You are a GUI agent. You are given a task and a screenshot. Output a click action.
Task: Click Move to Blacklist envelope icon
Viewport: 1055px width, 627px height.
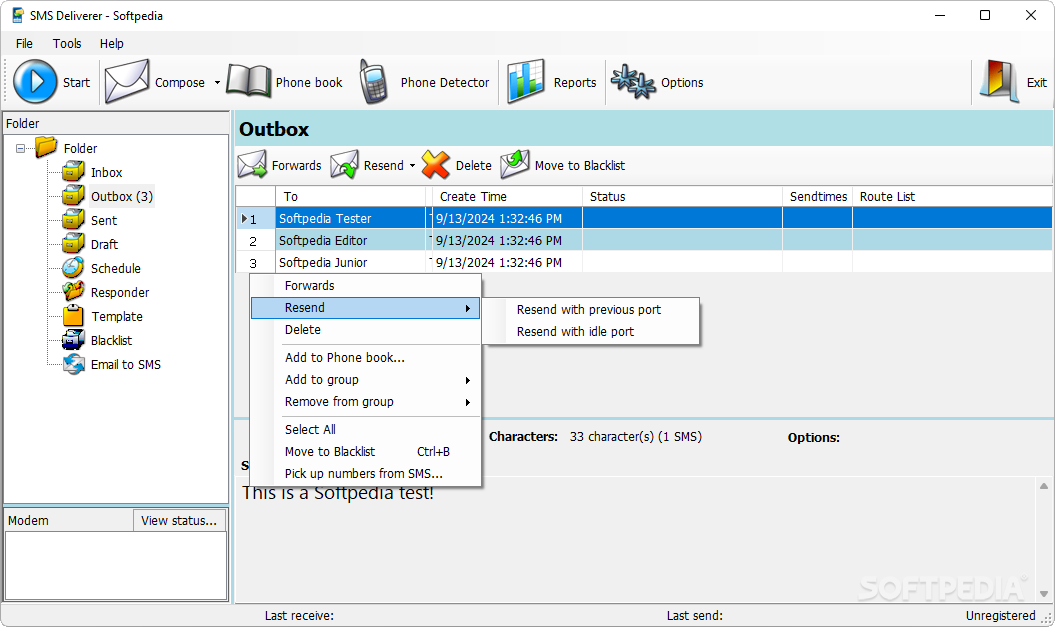click(515, 165)
